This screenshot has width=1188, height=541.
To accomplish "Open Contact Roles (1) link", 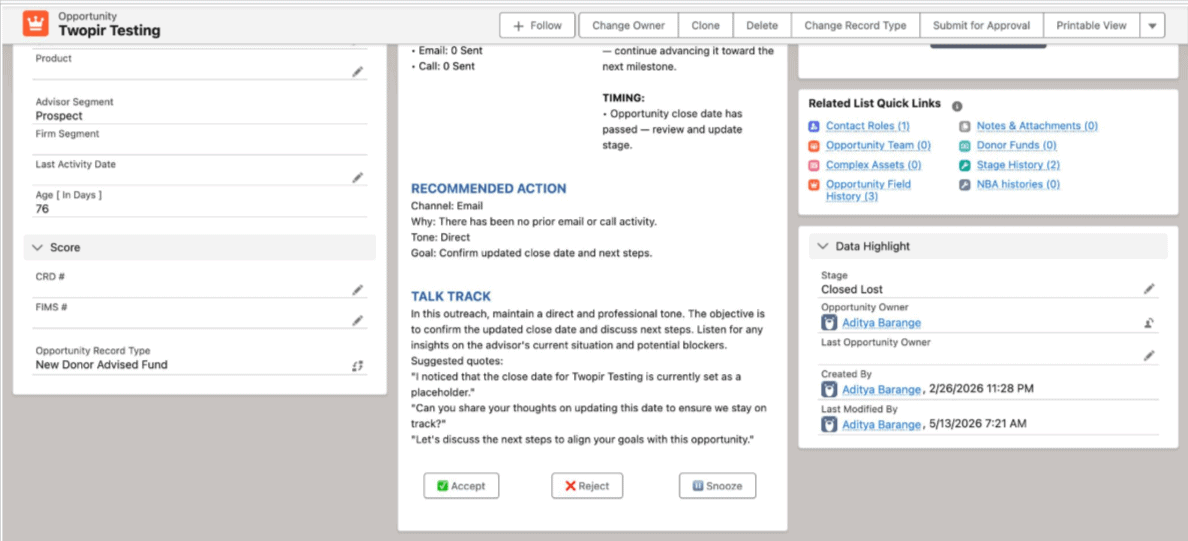I will [868, 126].
